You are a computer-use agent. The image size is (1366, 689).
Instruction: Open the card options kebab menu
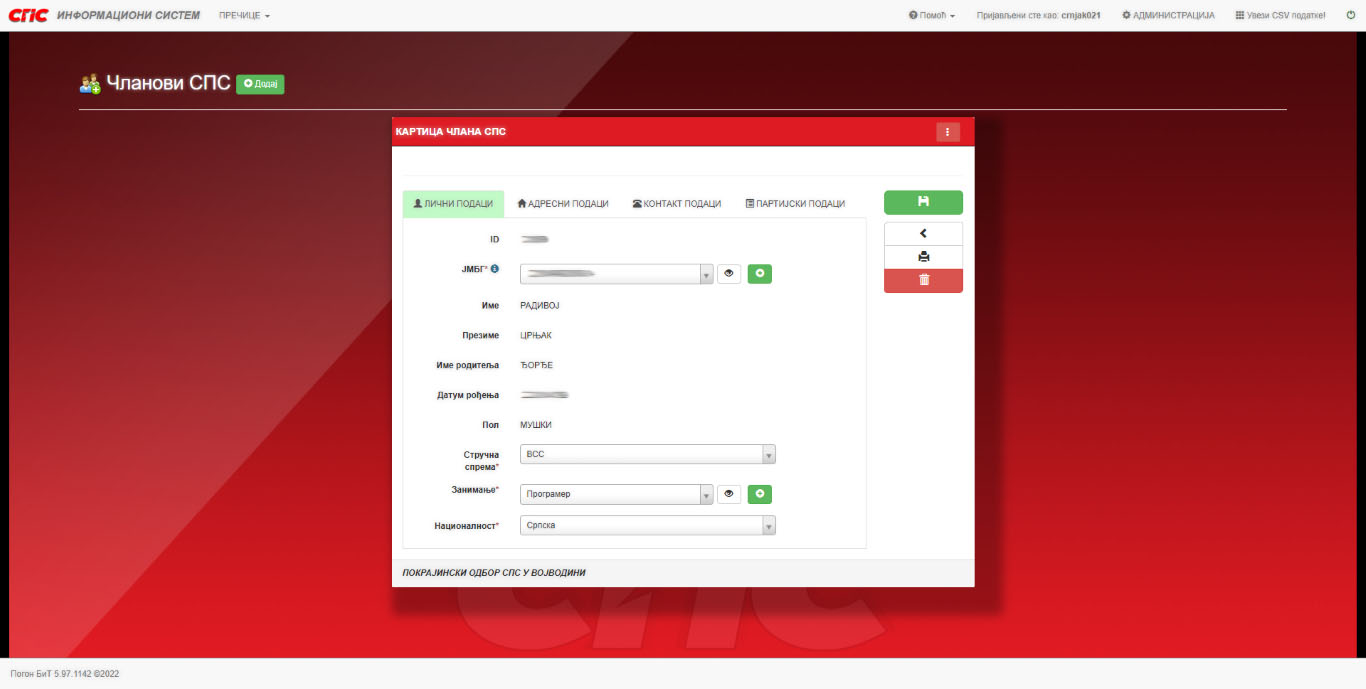tap(948, 132)
